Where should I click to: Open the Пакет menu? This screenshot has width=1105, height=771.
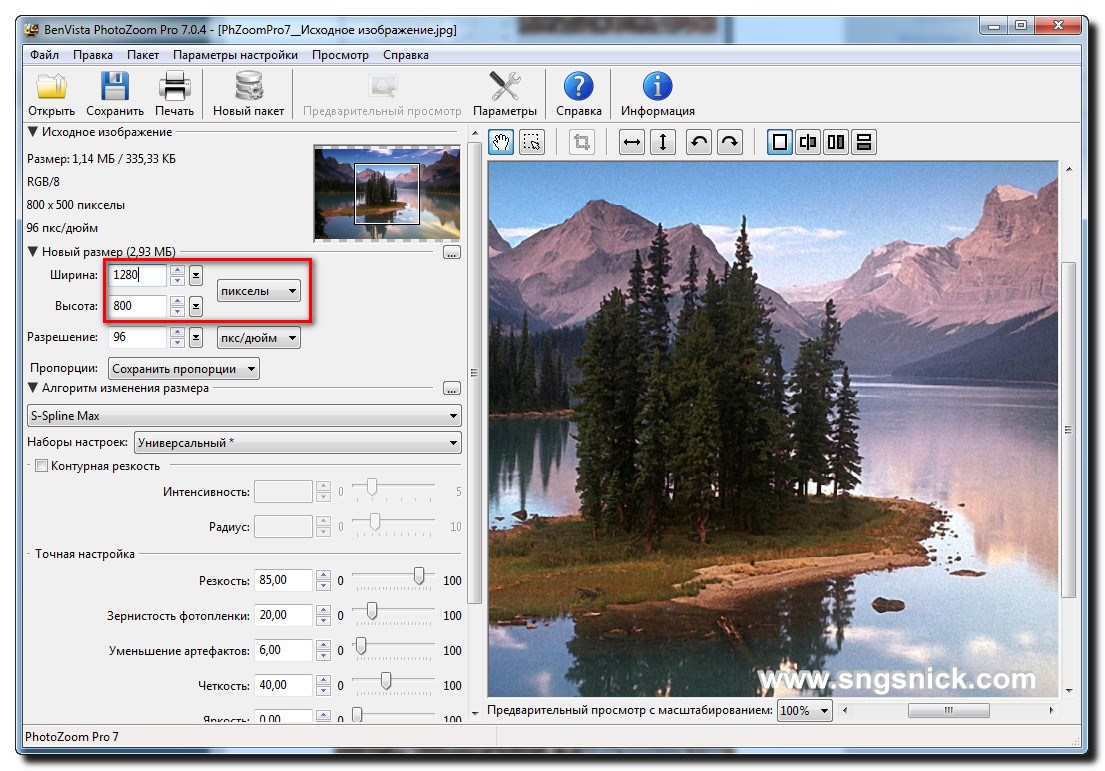pos(143,55)
